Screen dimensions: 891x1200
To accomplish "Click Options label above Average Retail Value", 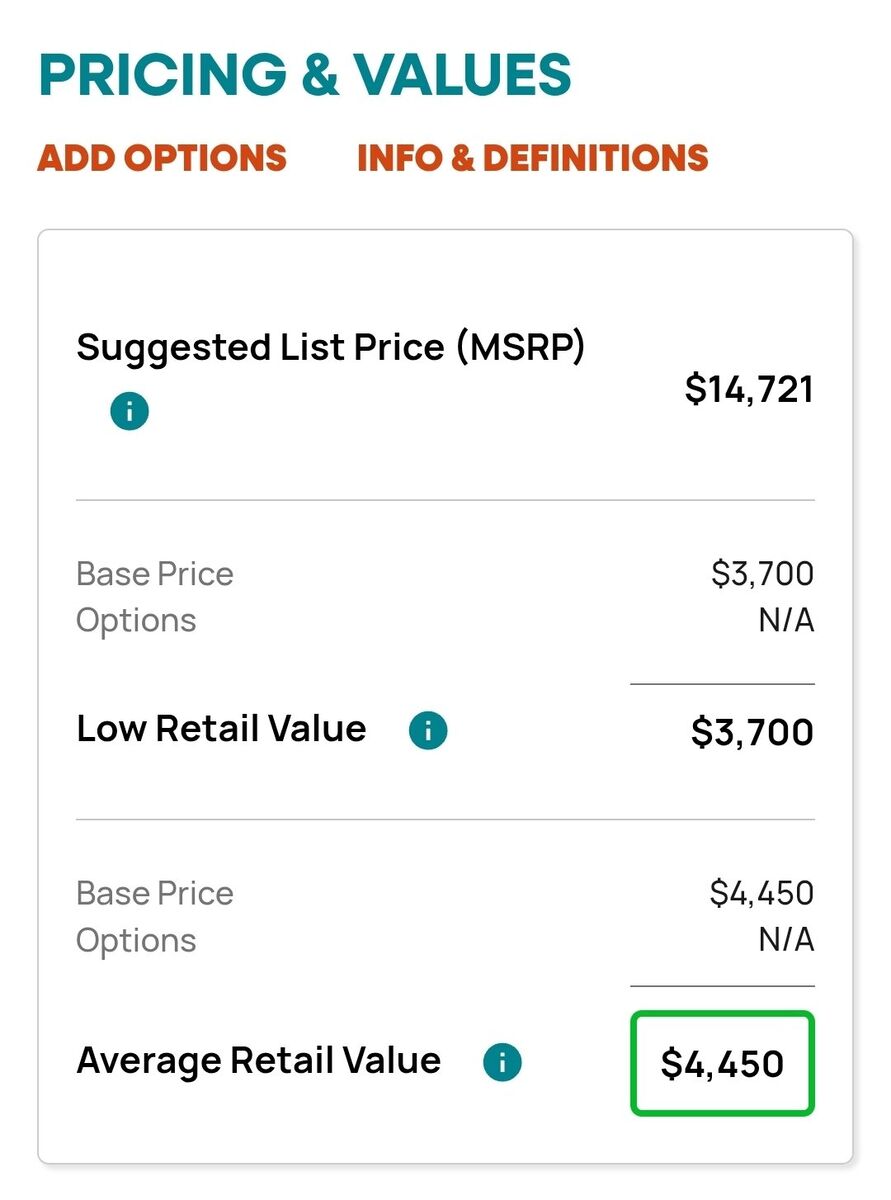I will point(136,940).
